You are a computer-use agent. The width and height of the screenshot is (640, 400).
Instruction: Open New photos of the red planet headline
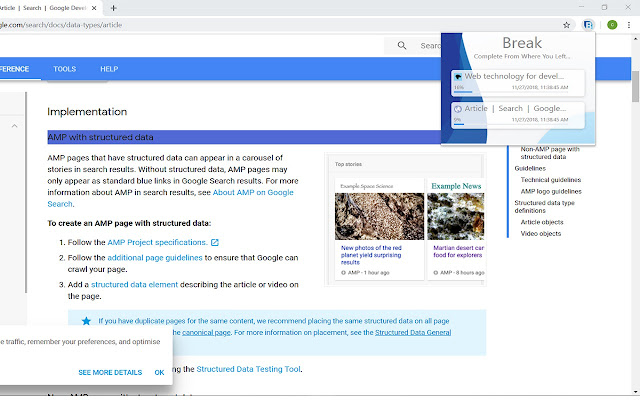[x=371, y=255]
